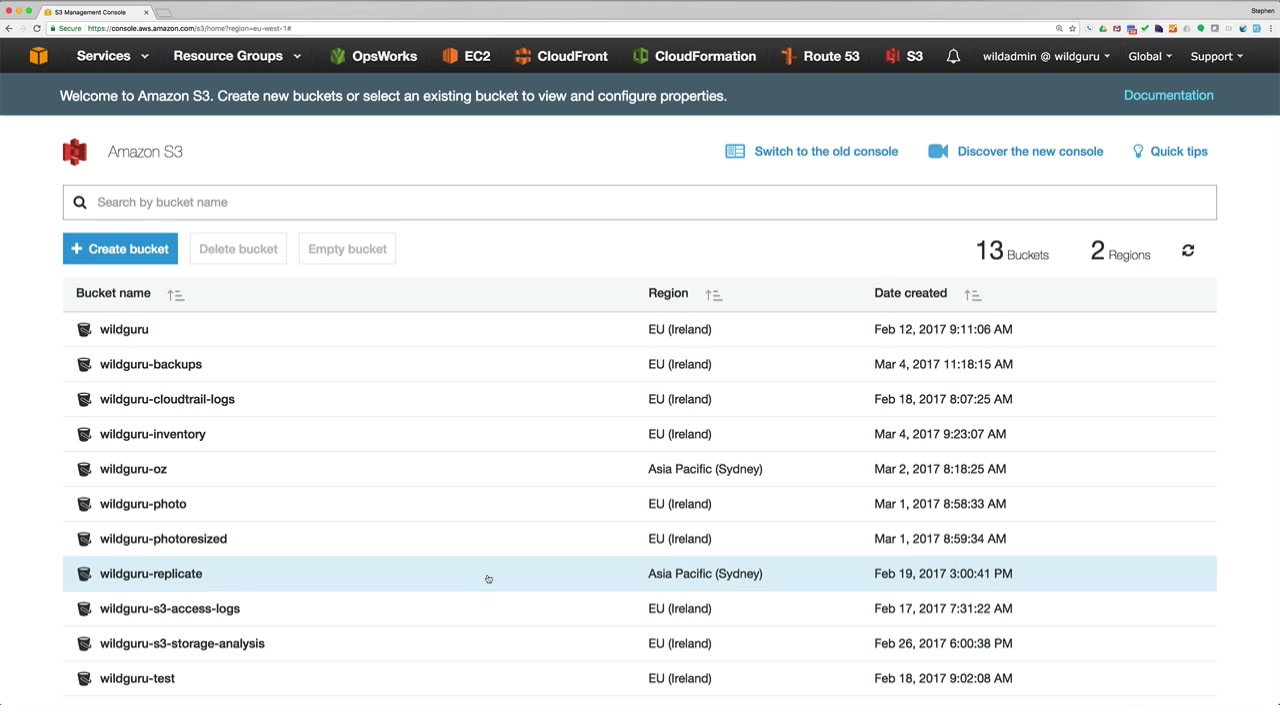Click the old console switch icon

(x=735, y=151)
